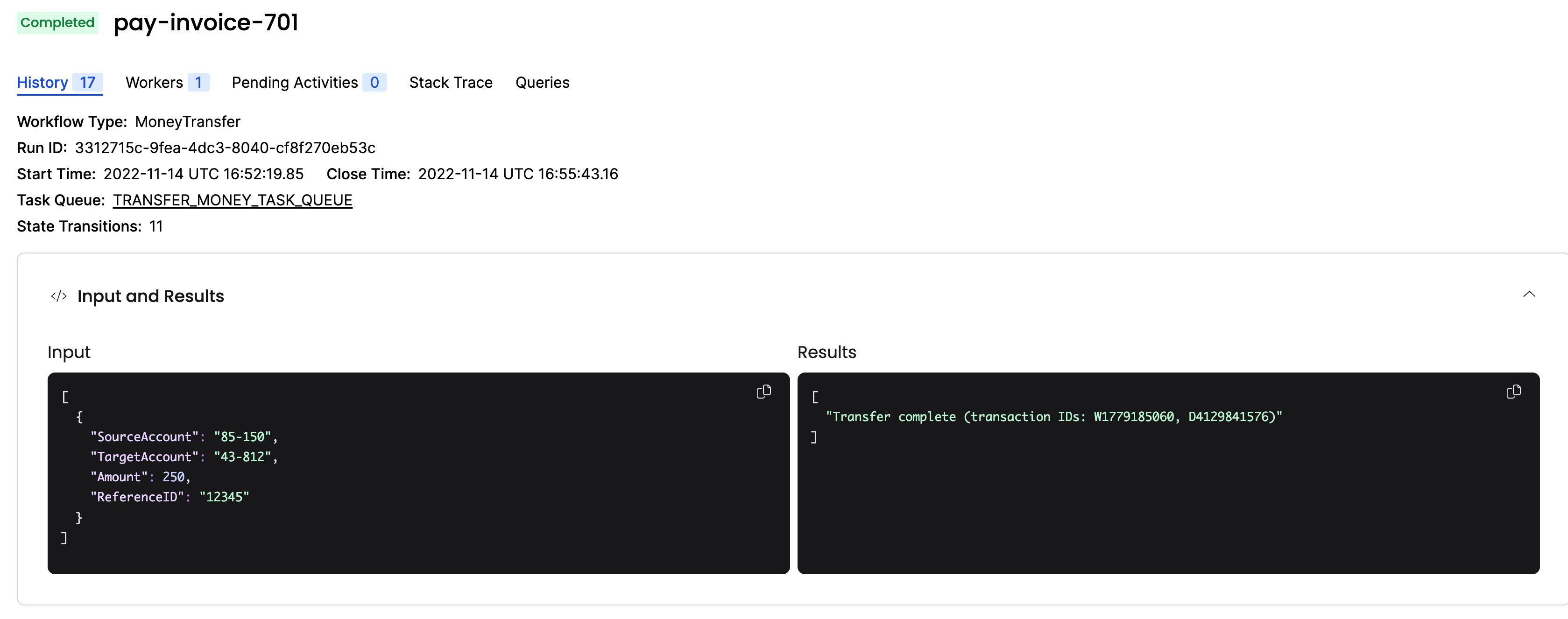Copy the Input JSON payload

pyautogui.click(x=763, y=391)
